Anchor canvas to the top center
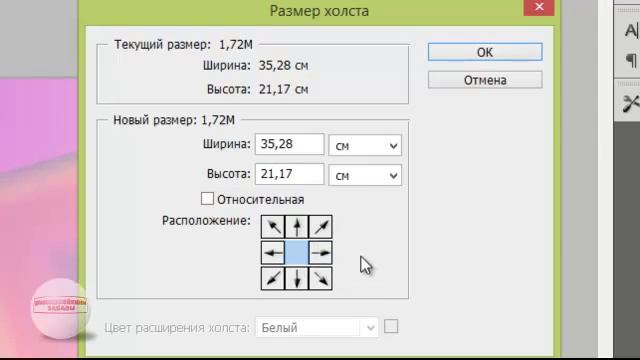The image size is (640, 360). [297, 227]
